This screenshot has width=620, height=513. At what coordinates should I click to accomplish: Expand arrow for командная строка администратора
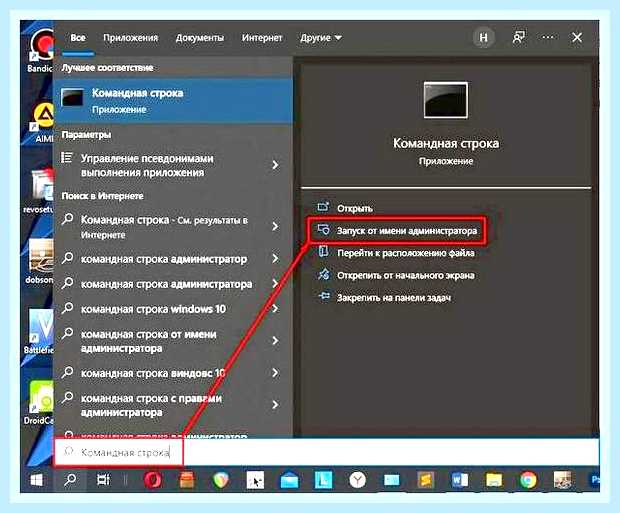click(x=275, y=284)
